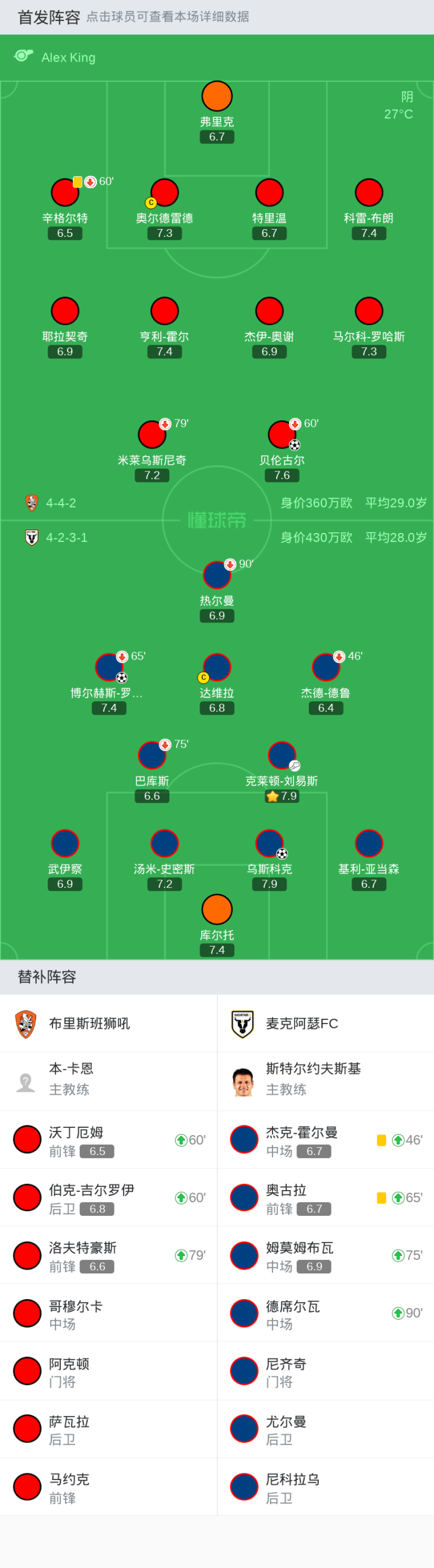Open goalkeeper 弗里克's orange player icon
The image size is (434, 1568).
[x=216, y=96]
